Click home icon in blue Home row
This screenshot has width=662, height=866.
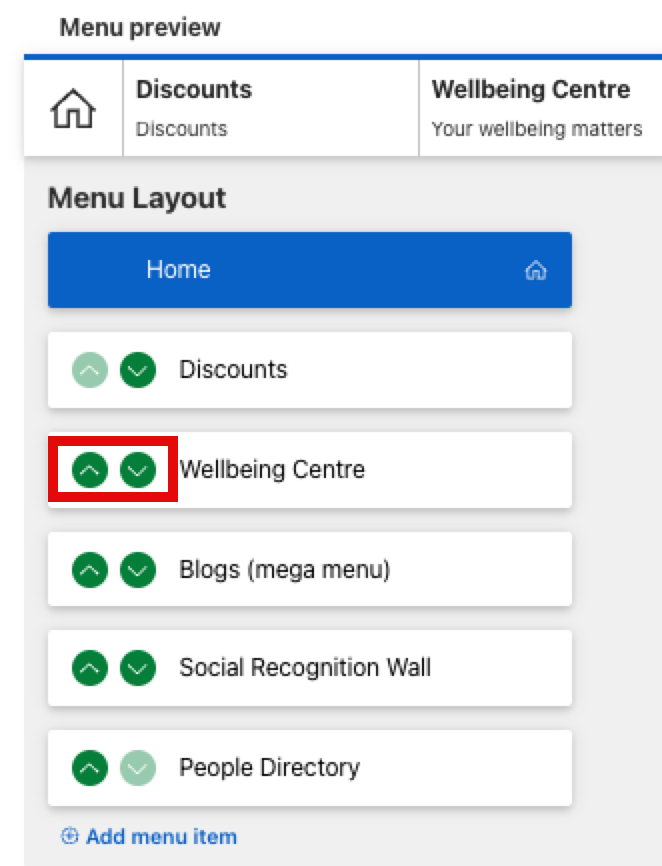pos(536,270)
